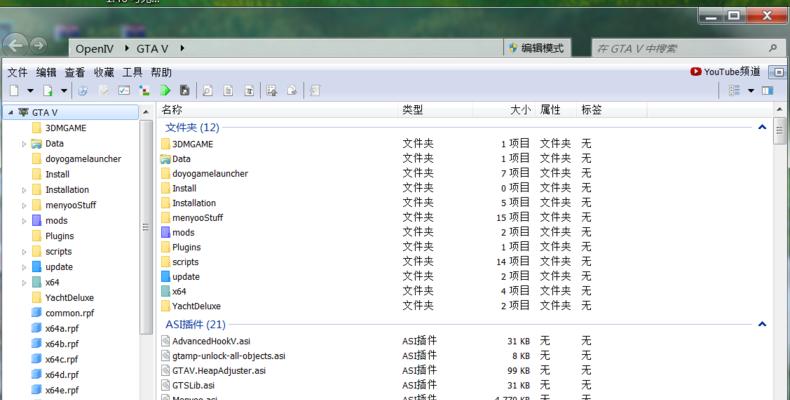
Task: Click the plain document page toolbar icon
Action: pos(228,91)
